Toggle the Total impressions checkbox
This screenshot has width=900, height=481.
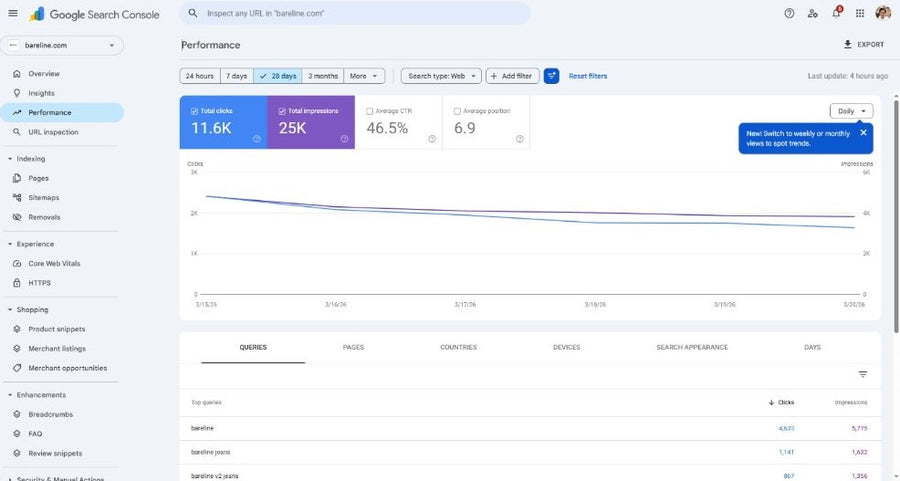tap(282, 111)
